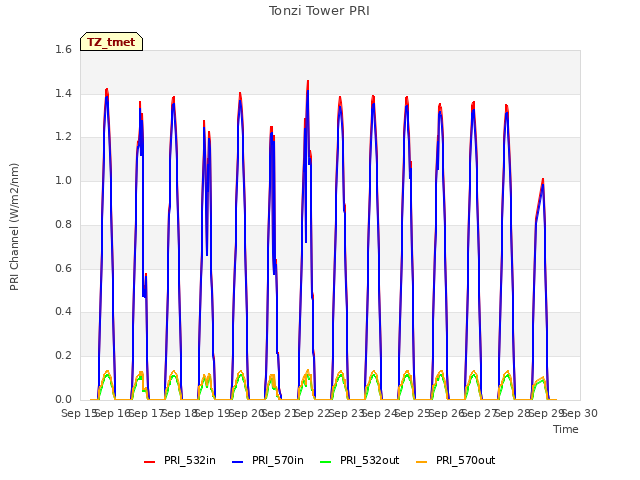Click the 0.8 y-axis tick label
The height and width of the screenshot is (480, 640).
[63, 224]
